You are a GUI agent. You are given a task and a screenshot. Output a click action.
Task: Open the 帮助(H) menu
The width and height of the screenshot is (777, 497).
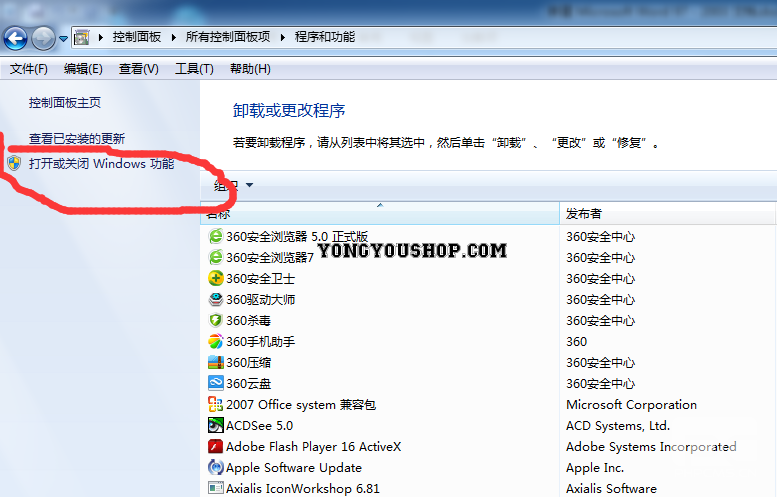[250, 69]
